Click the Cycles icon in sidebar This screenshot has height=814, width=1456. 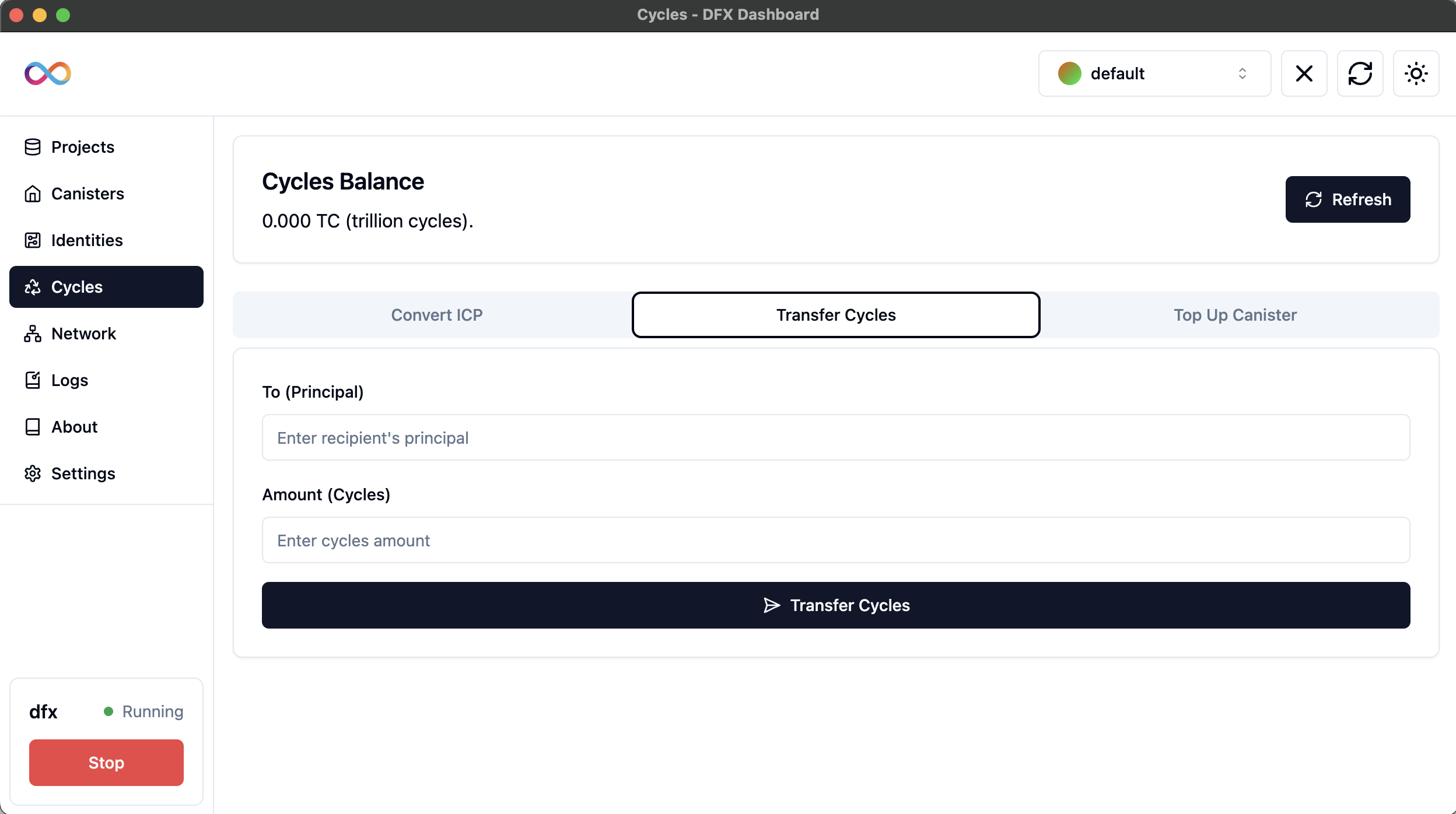(33, 287)
